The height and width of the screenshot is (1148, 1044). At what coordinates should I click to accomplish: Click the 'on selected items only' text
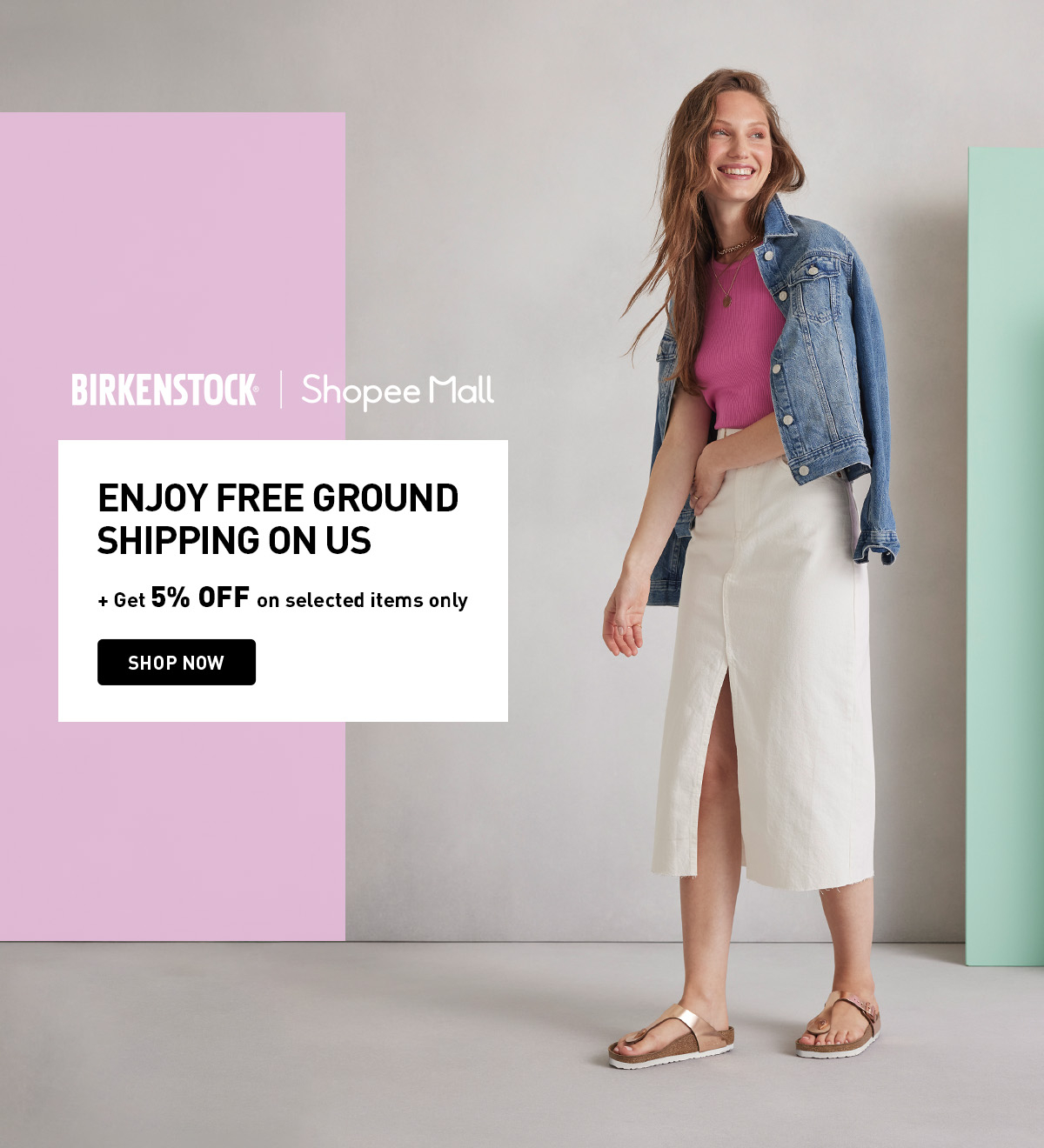click(x=362, y=600)
